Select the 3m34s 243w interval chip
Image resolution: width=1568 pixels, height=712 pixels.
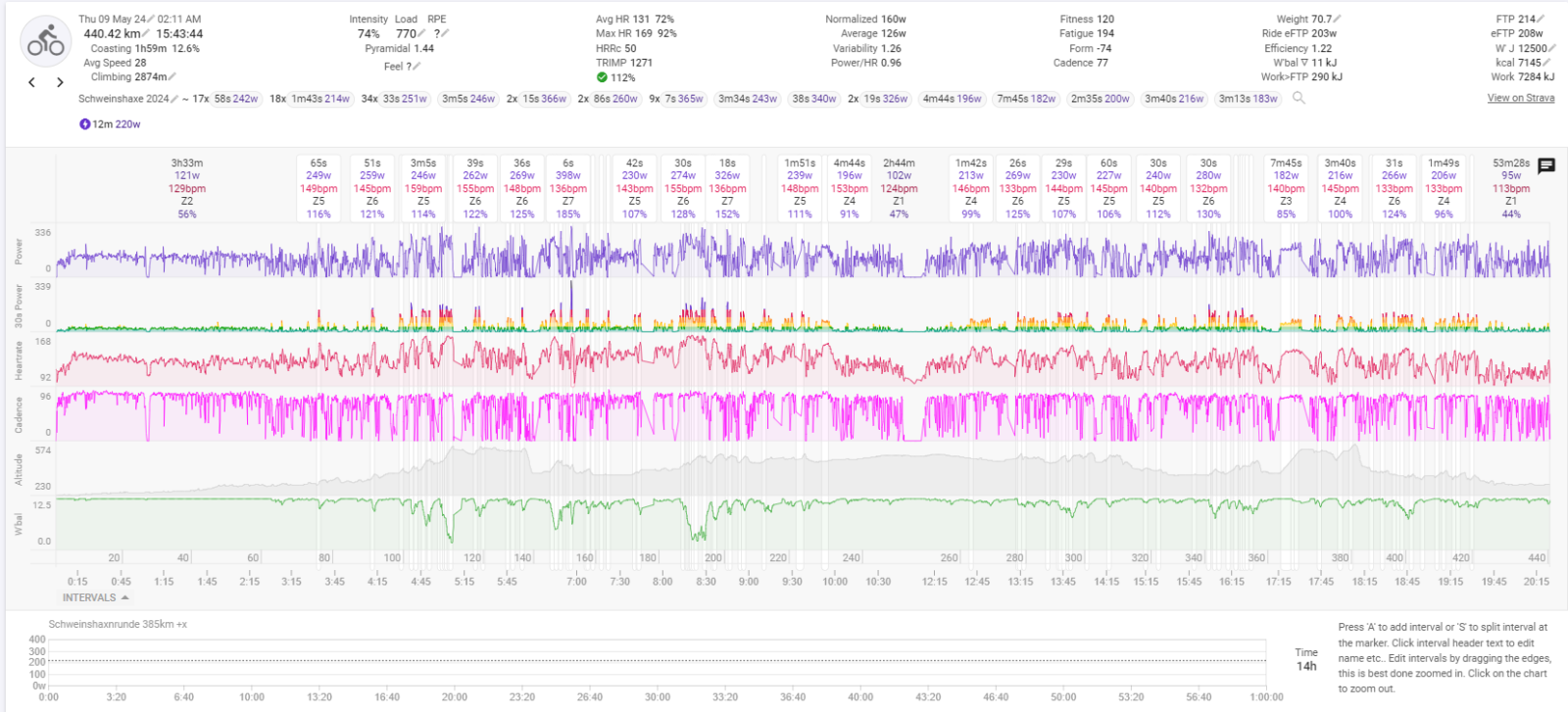[x=748, y=99]
